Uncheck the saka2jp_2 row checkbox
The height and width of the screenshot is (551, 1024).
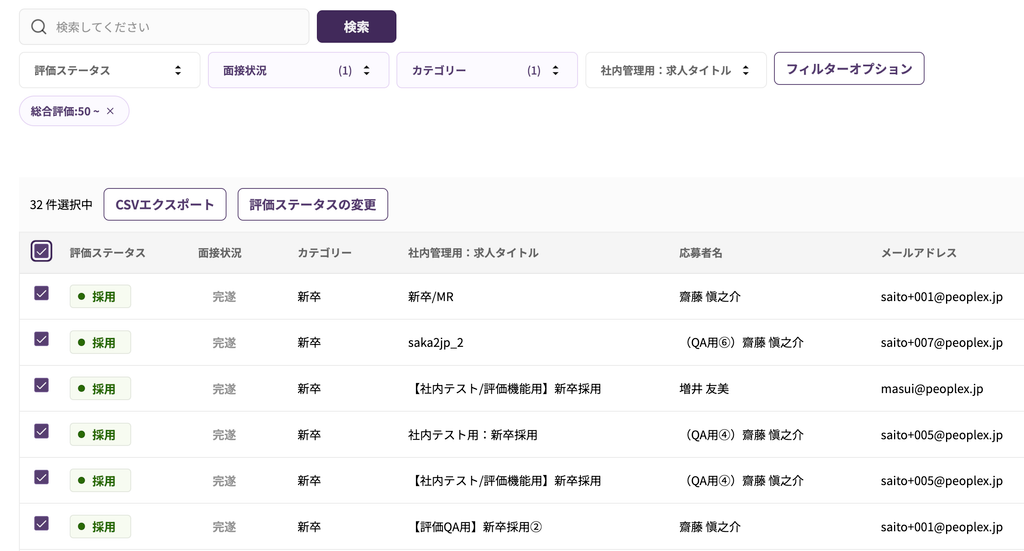click(41, 340)
